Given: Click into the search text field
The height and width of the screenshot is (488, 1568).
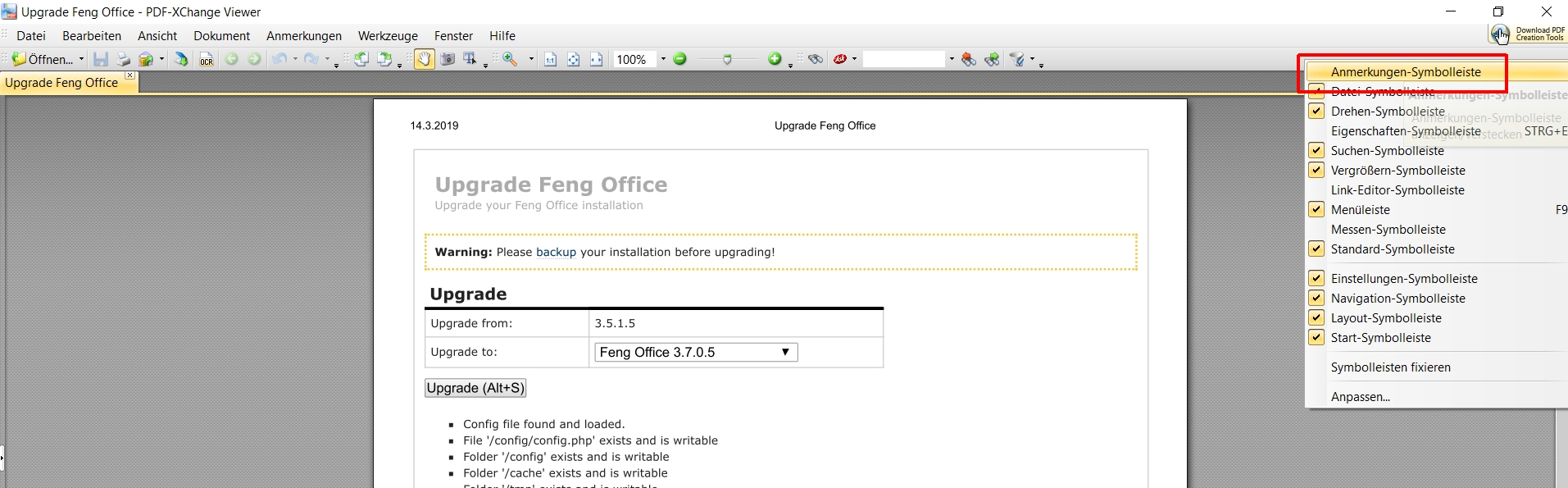Looking at the screenshot, I should (904, 59).
